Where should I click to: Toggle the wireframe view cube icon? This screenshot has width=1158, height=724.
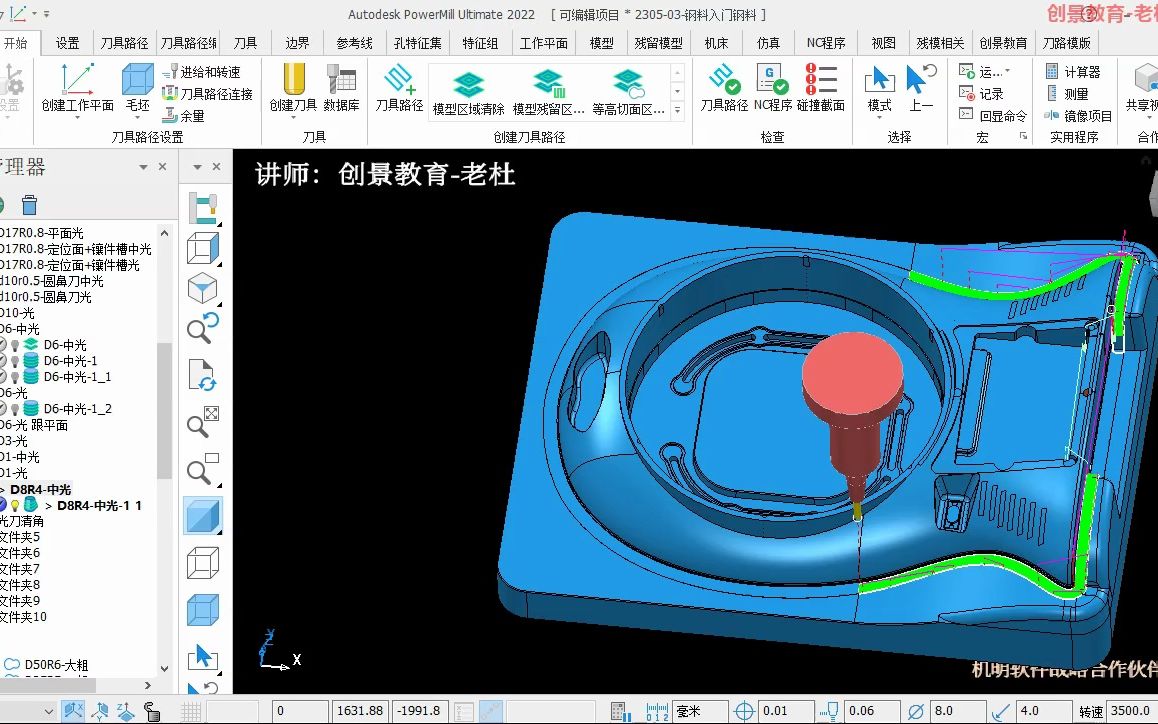tap(202, 564)
